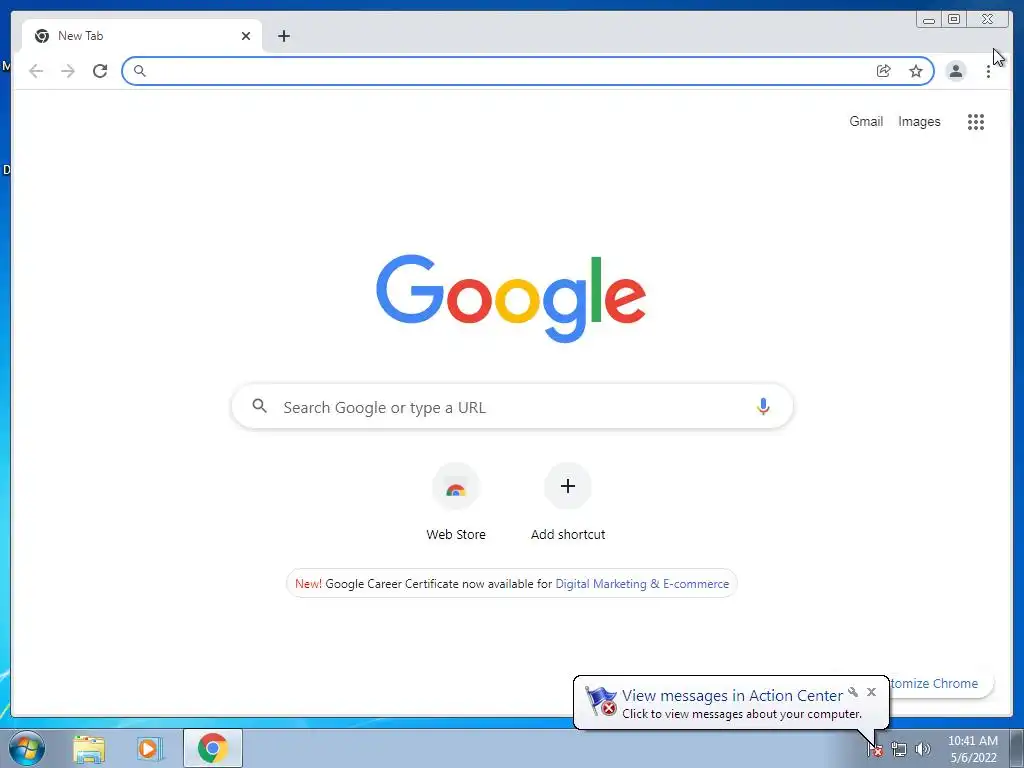Click the magnifier icon in Google search box

(259, 406)
